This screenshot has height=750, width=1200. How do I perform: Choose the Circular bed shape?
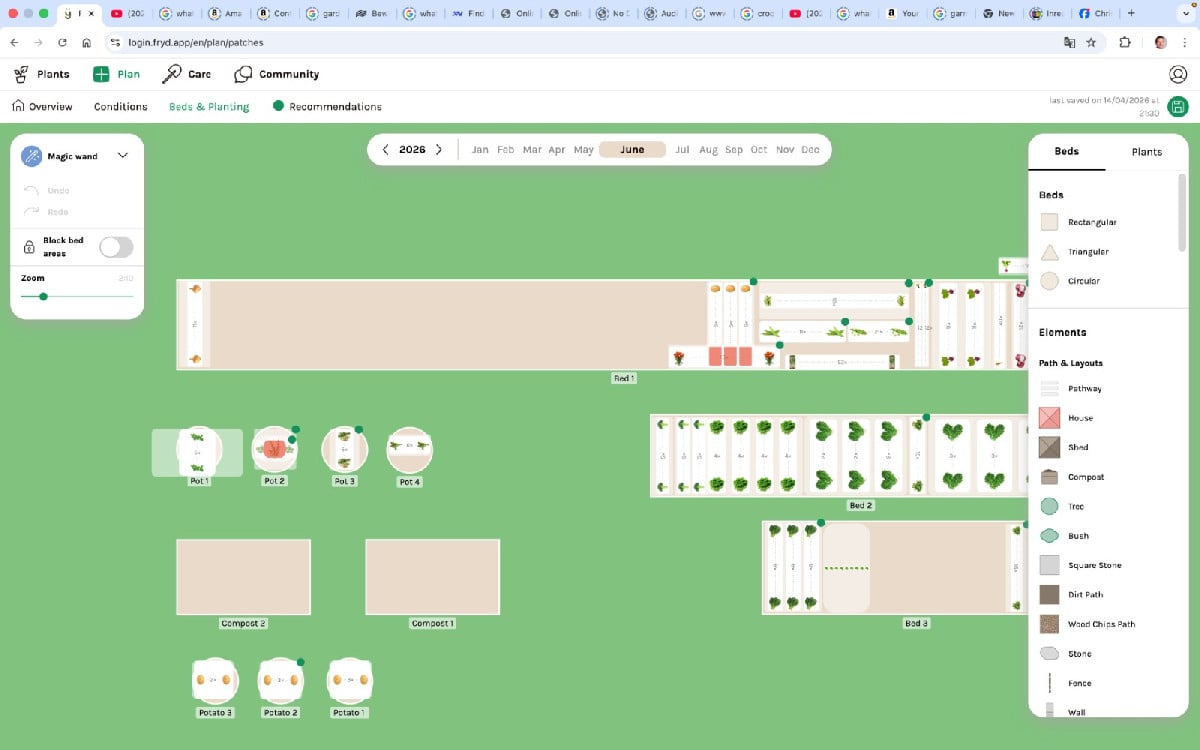pyautogui.click(x=1049, y=281)
